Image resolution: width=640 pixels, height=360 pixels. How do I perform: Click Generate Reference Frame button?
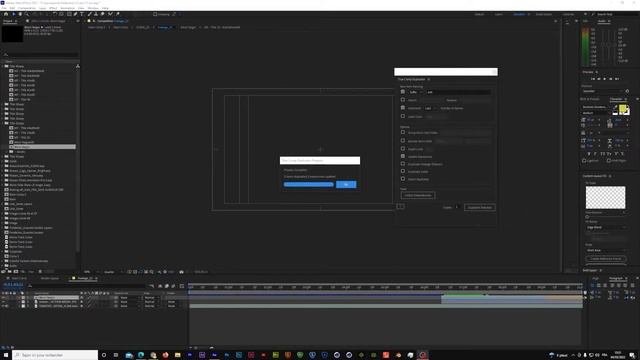pyautogui.click(x=606, y=259)
